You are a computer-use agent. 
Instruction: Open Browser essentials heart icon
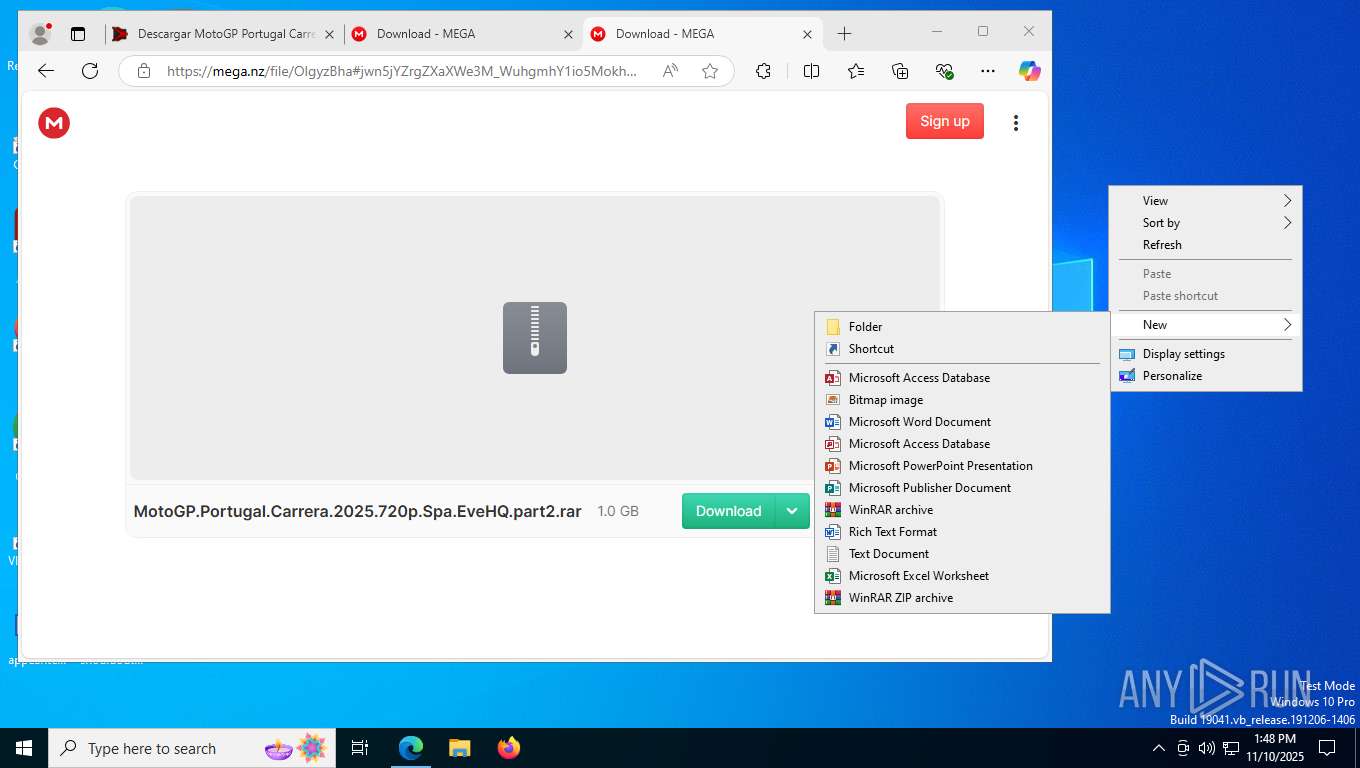click(x=945, y=71)
